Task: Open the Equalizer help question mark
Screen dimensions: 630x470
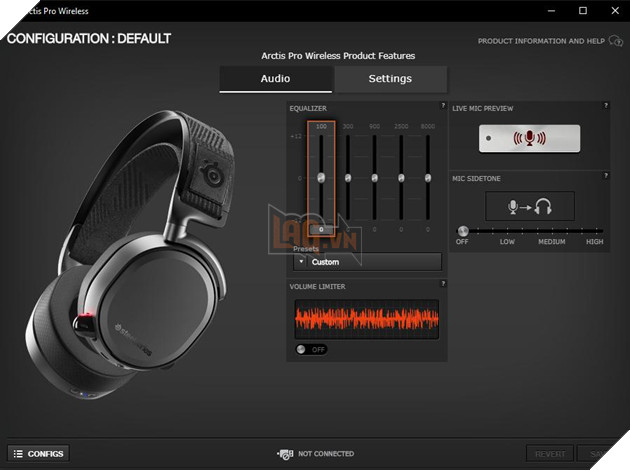Action: (443, 105)
